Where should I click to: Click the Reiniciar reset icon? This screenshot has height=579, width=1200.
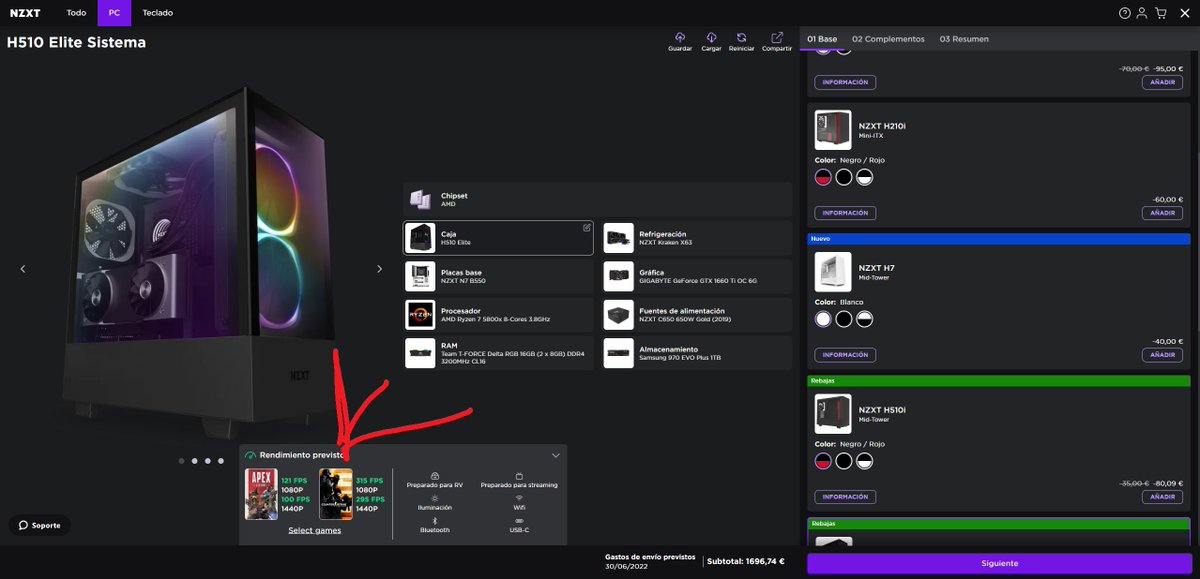(x=741, y=37)
